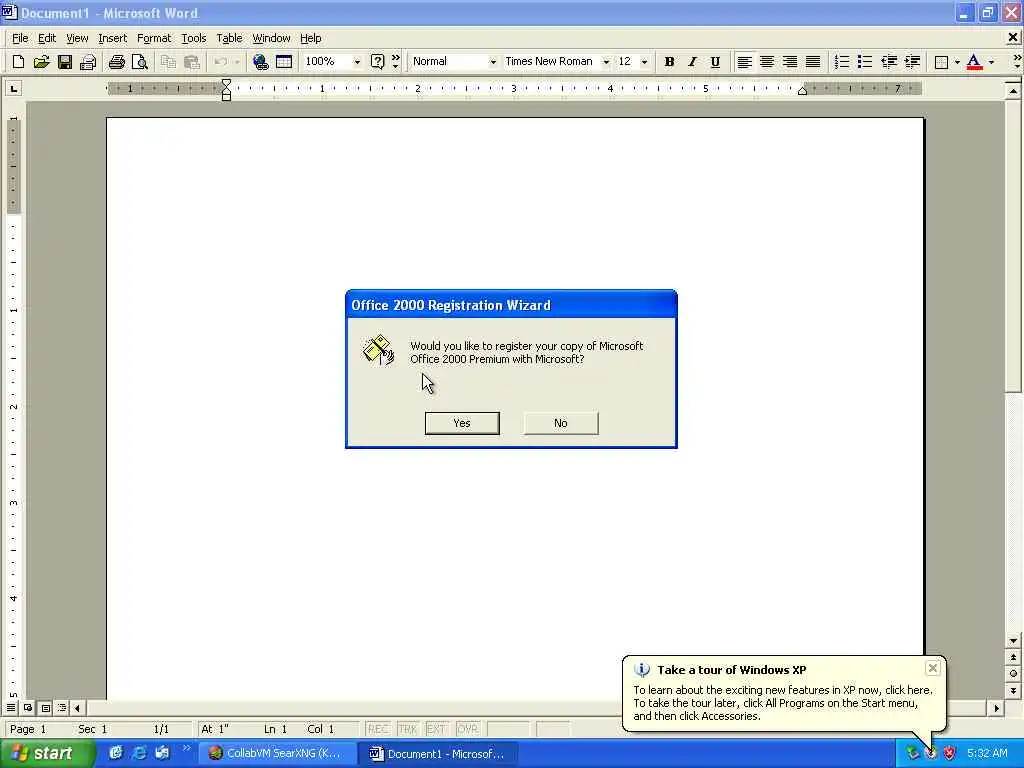Open the Style dropdown showing Normal
This screenshot has height=768, width=1024.
pos(493,62)
